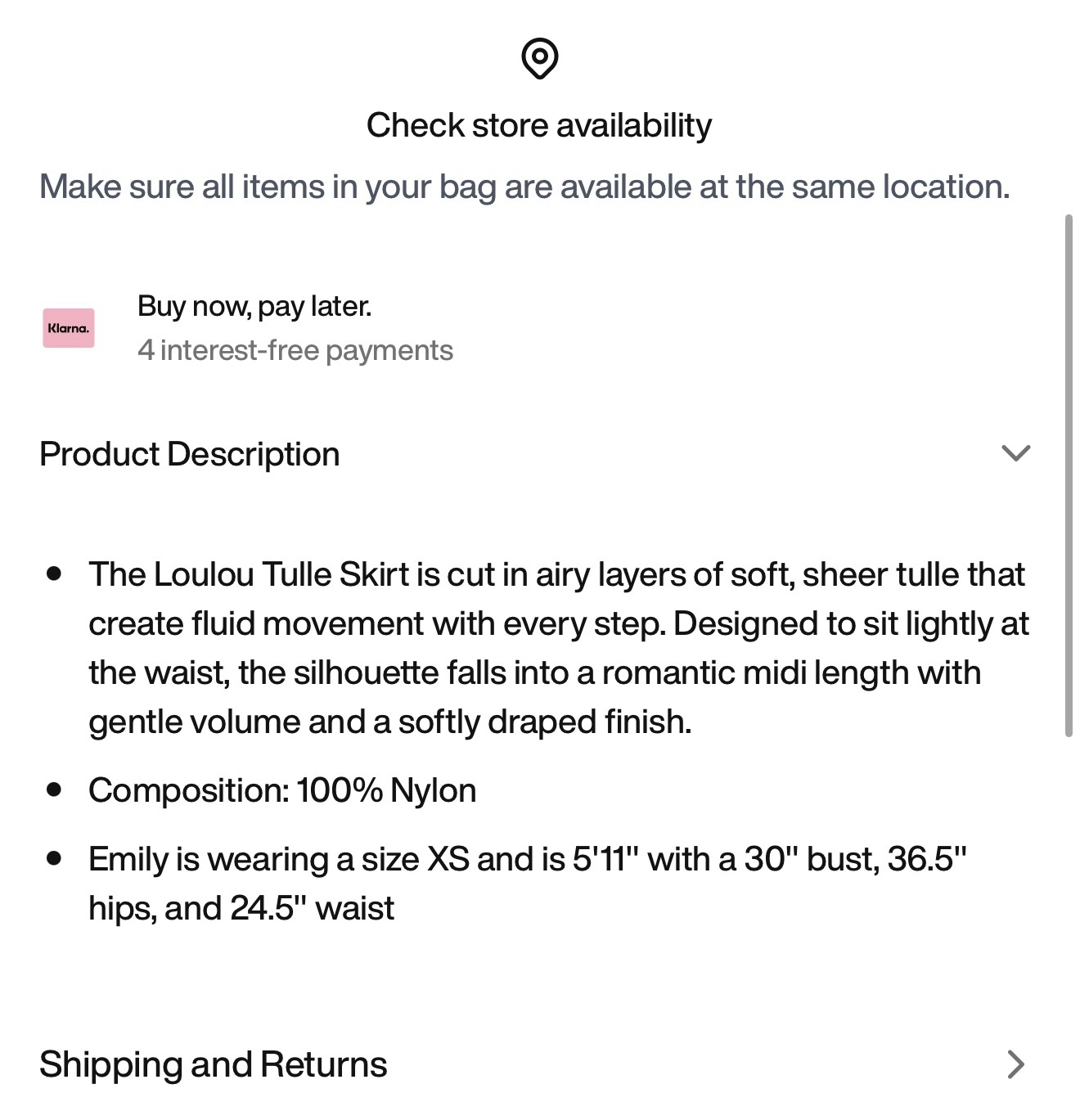Click the "hips, and 24.5" waist" line
1080x1120 pixels.
click(x=241, y=908)
